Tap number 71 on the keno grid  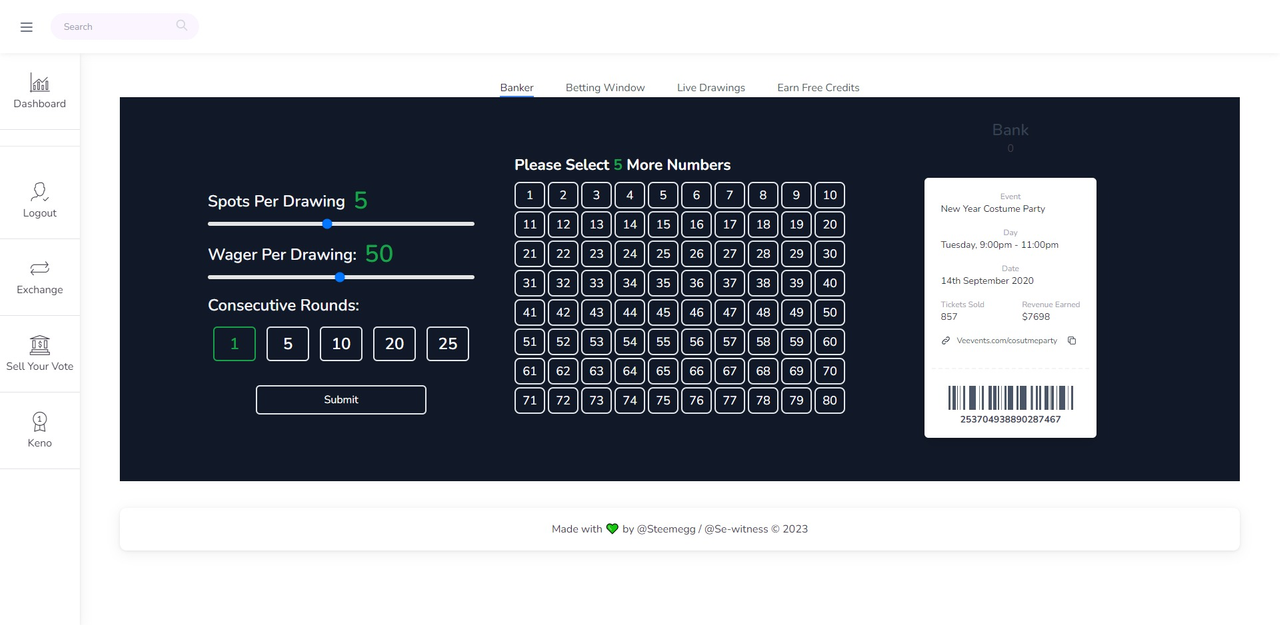coord(530,400)
